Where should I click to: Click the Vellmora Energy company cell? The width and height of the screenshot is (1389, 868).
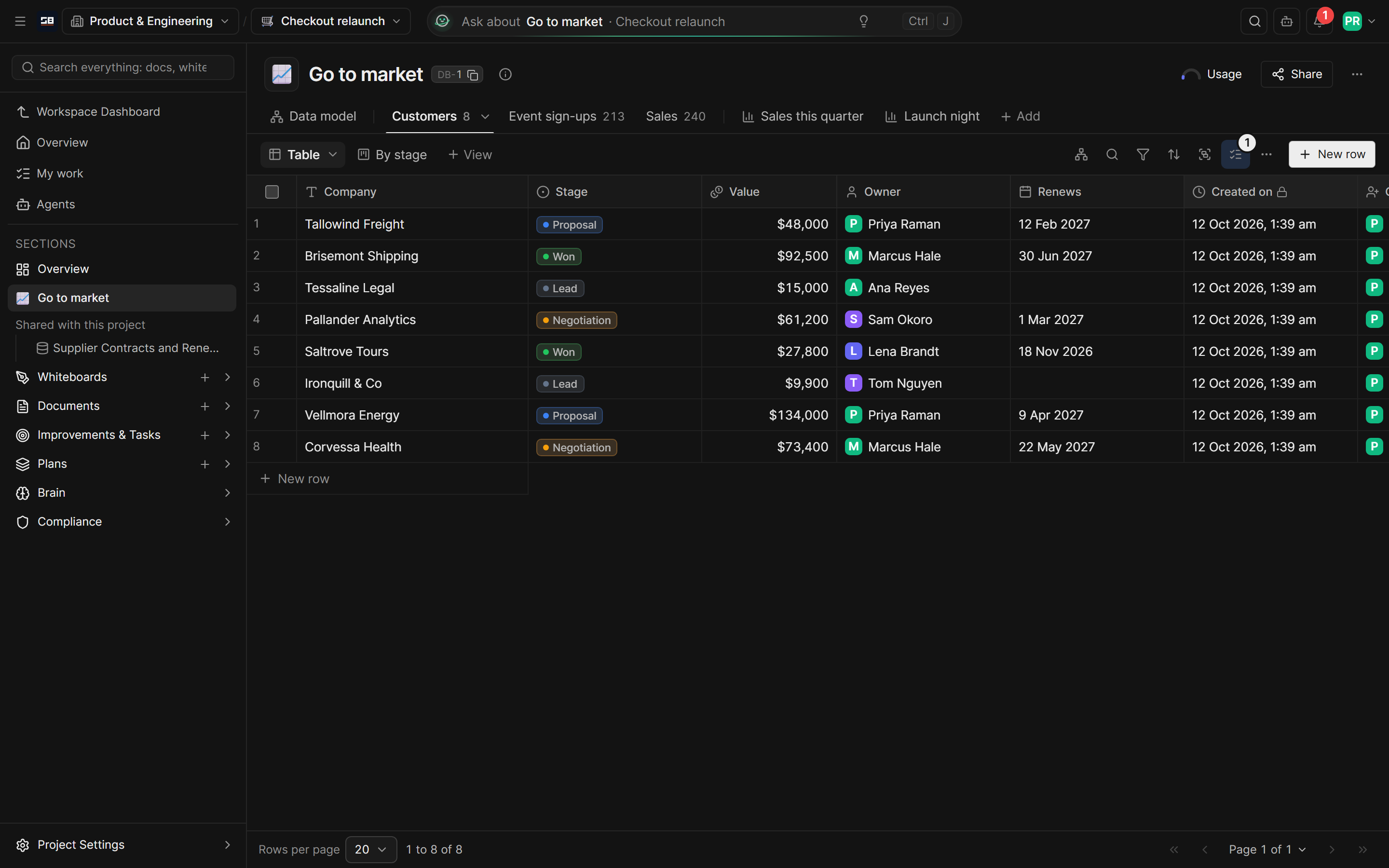(412, 415)
